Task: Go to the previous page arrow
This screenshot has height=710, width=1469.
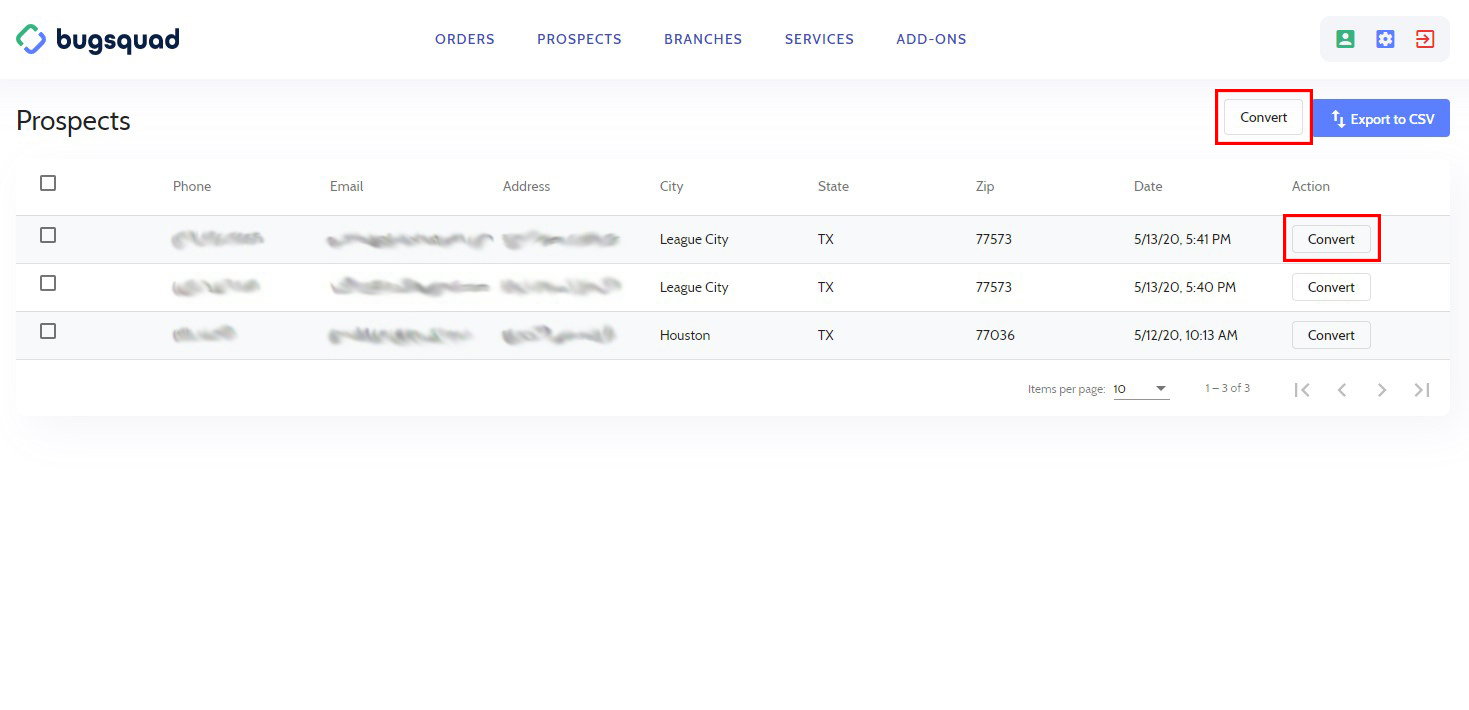Action: [x=1342, y=390]
